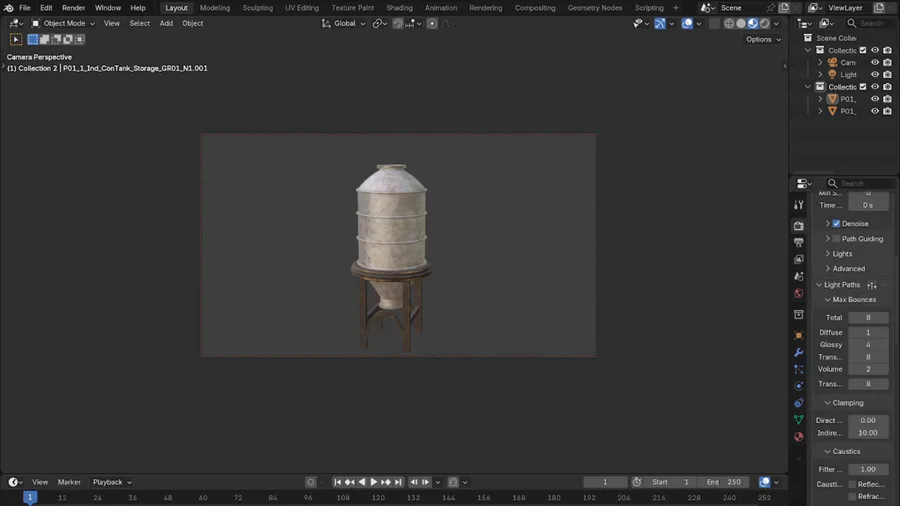Click Light Paths presets icon
Viewport: 900px width, 506px height.
coord(872,285)
